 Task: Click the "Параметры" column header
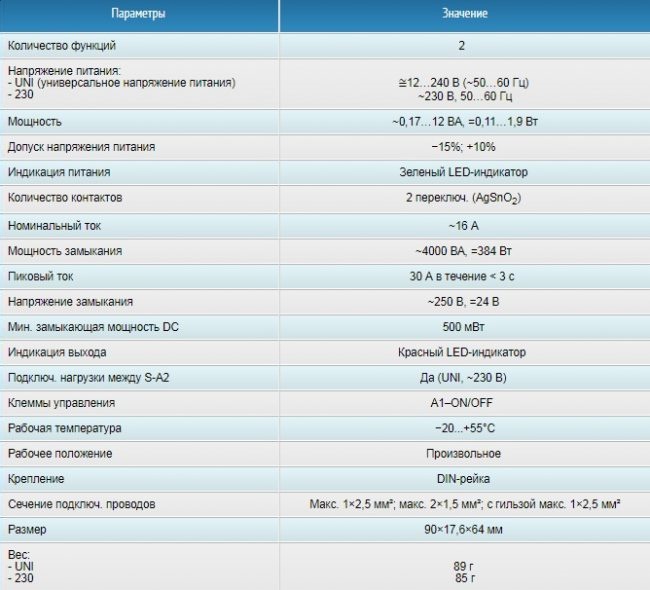point(139,14)
